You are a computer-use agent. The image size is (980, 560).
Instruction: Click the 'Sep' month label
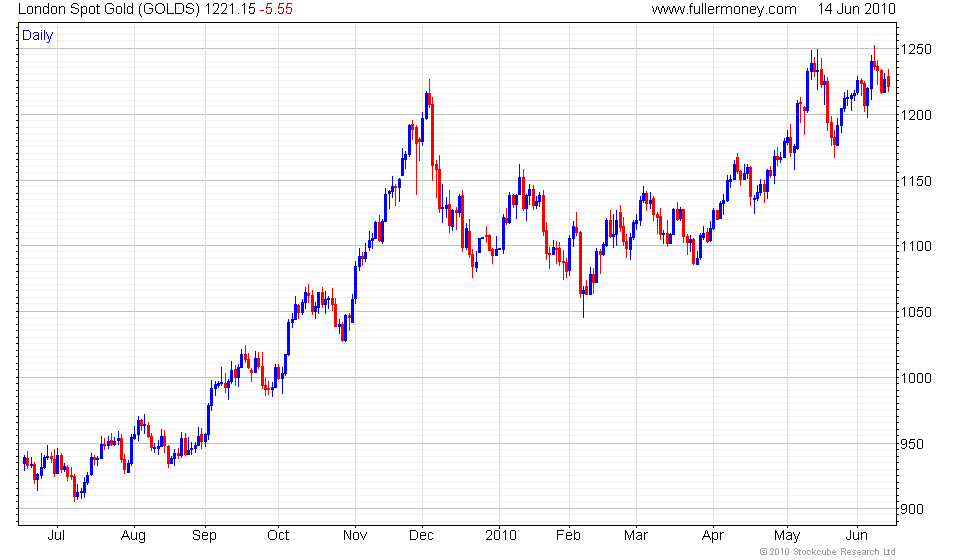click(x=204, y=536)
